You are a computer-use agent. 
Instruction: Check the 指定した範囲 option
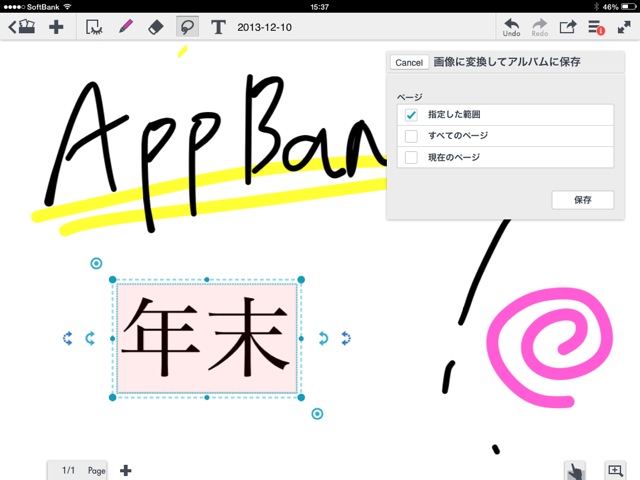505,115
